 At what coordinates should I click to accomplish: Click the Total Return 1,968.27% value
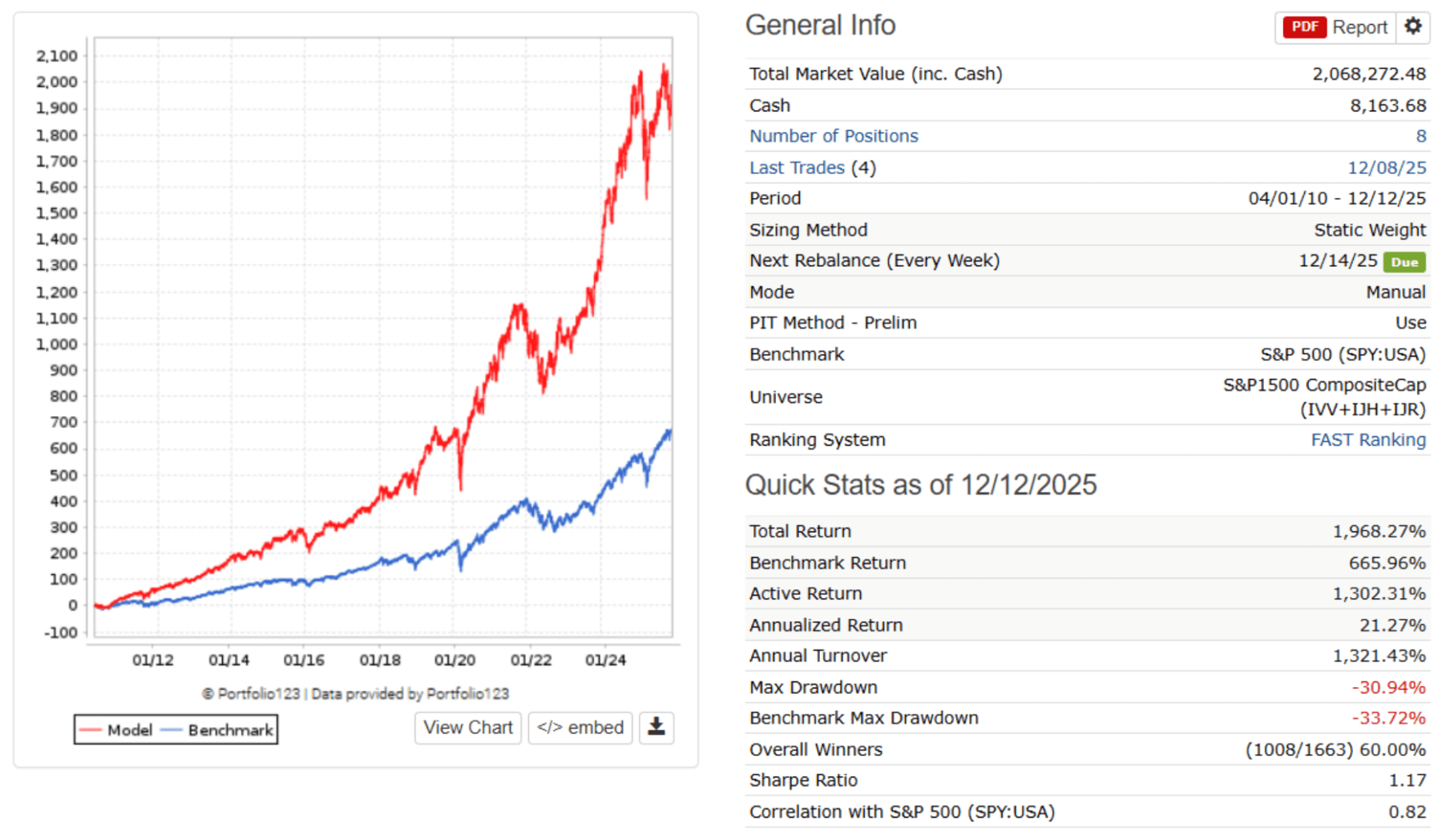[x=1379, y=531]
